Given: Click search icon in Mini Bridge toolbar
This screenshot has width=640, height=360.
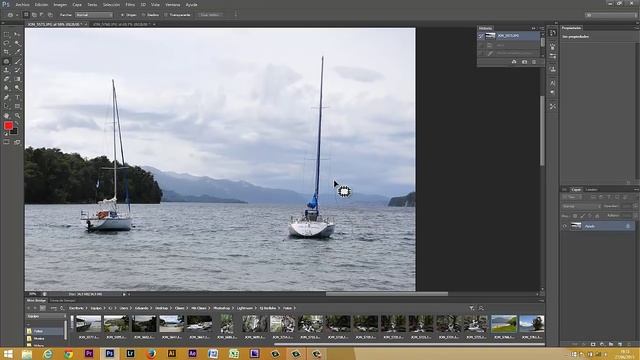Looking at the screenshot, I should point(481,308).
